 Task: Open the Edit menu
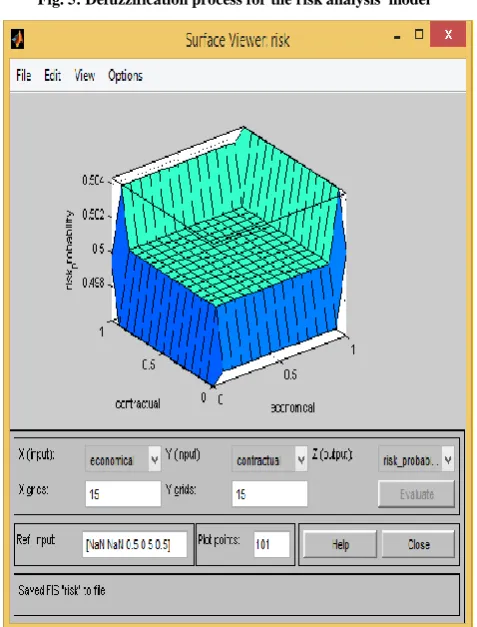[52, 75]
